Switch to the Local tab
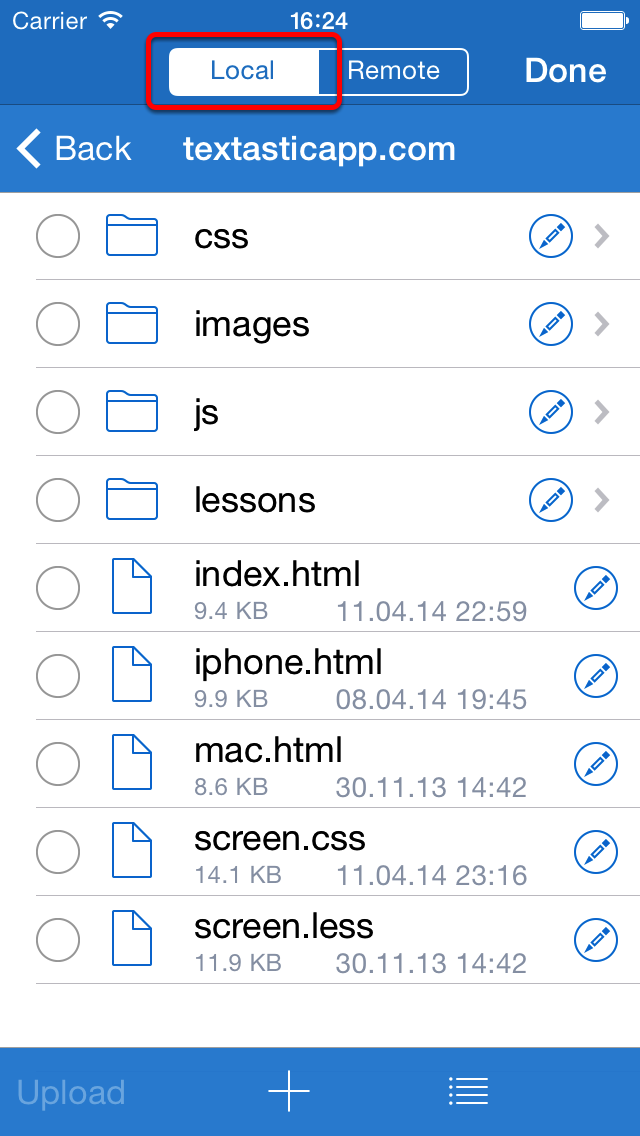Image resolution: width=640 pixels, height=1136 pixels. 244,71
